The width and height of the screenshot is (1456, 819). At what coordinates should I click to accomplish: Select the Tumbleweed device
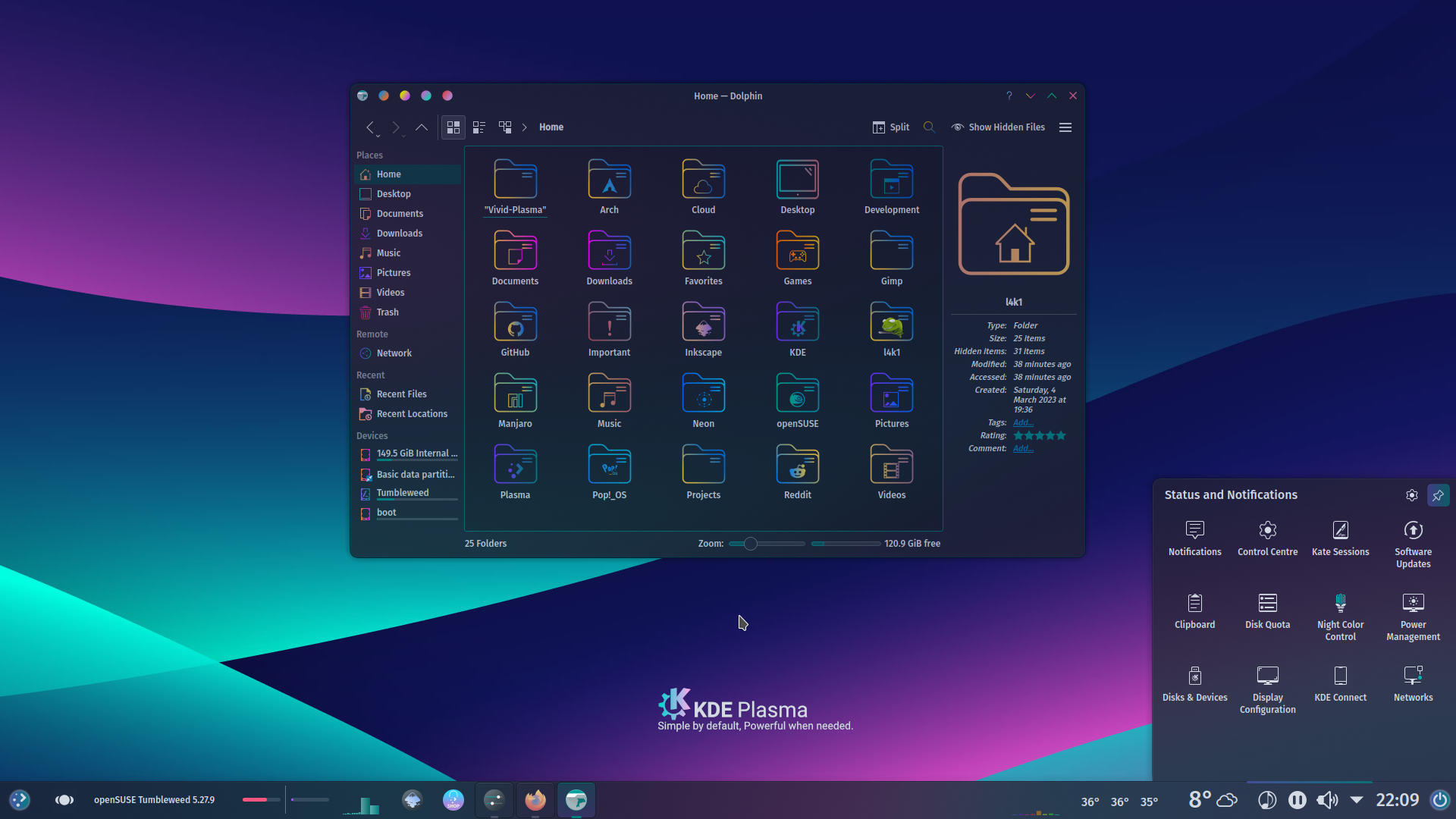point(407,494)
